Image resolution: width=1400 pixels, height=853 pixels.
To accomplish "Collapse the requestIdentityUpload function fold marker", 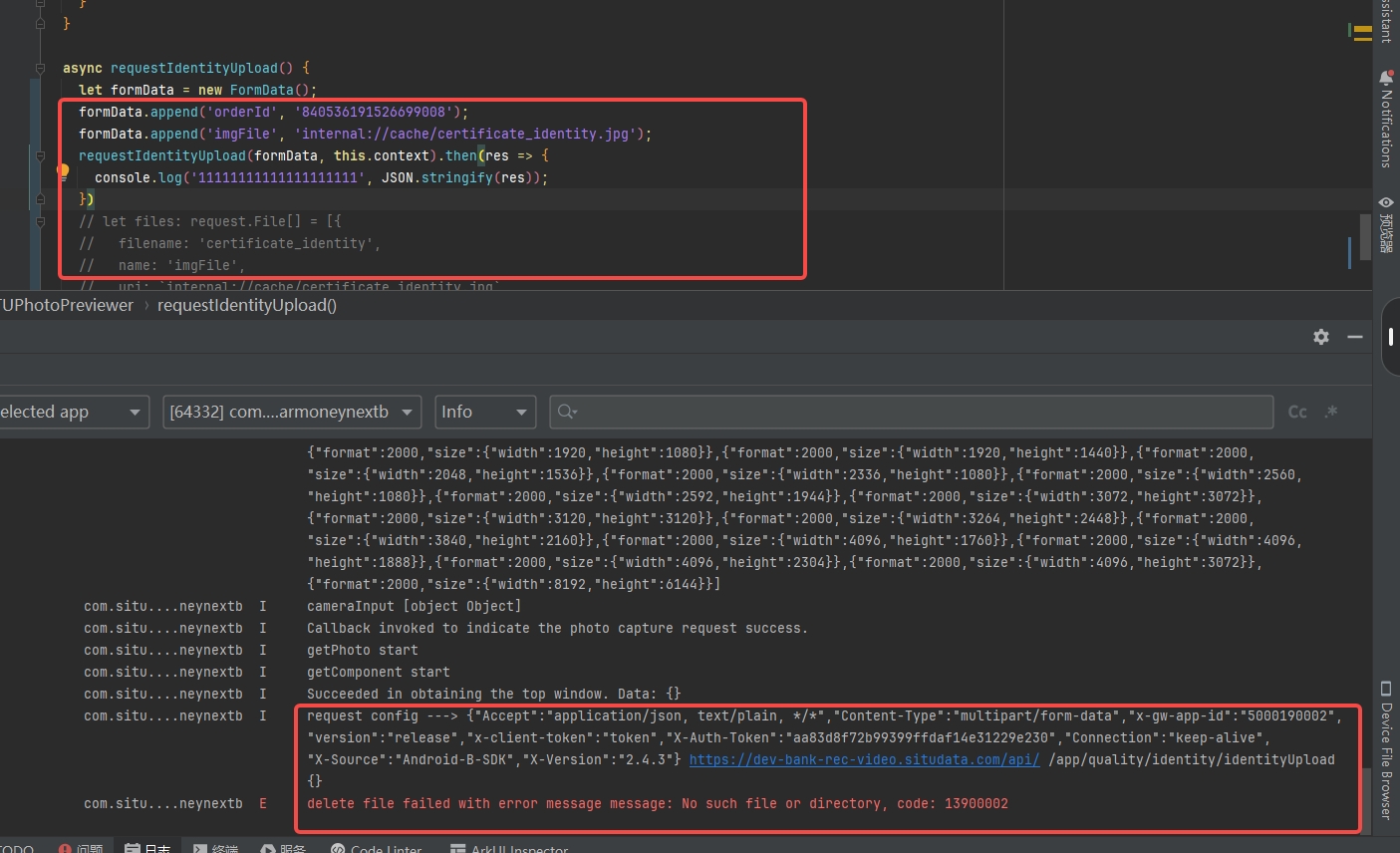I will 40,68.
